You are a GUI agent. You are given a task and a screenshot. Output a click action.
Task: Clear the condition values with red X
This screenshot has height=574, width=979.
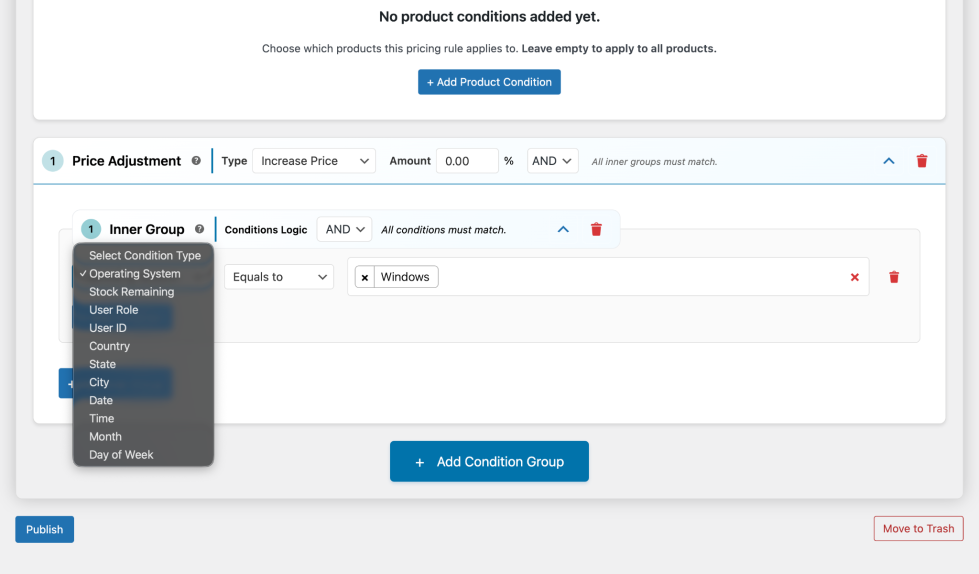pos(854,277)
